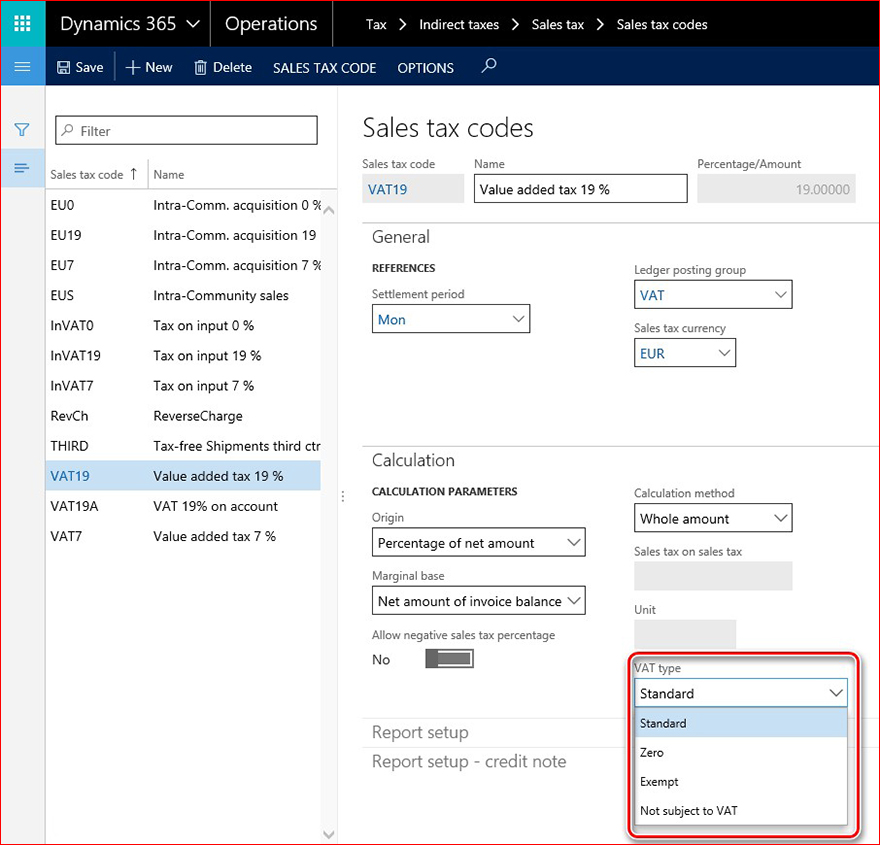
Task: Choose Exempt in VAT type list
Action: point(740,782)
